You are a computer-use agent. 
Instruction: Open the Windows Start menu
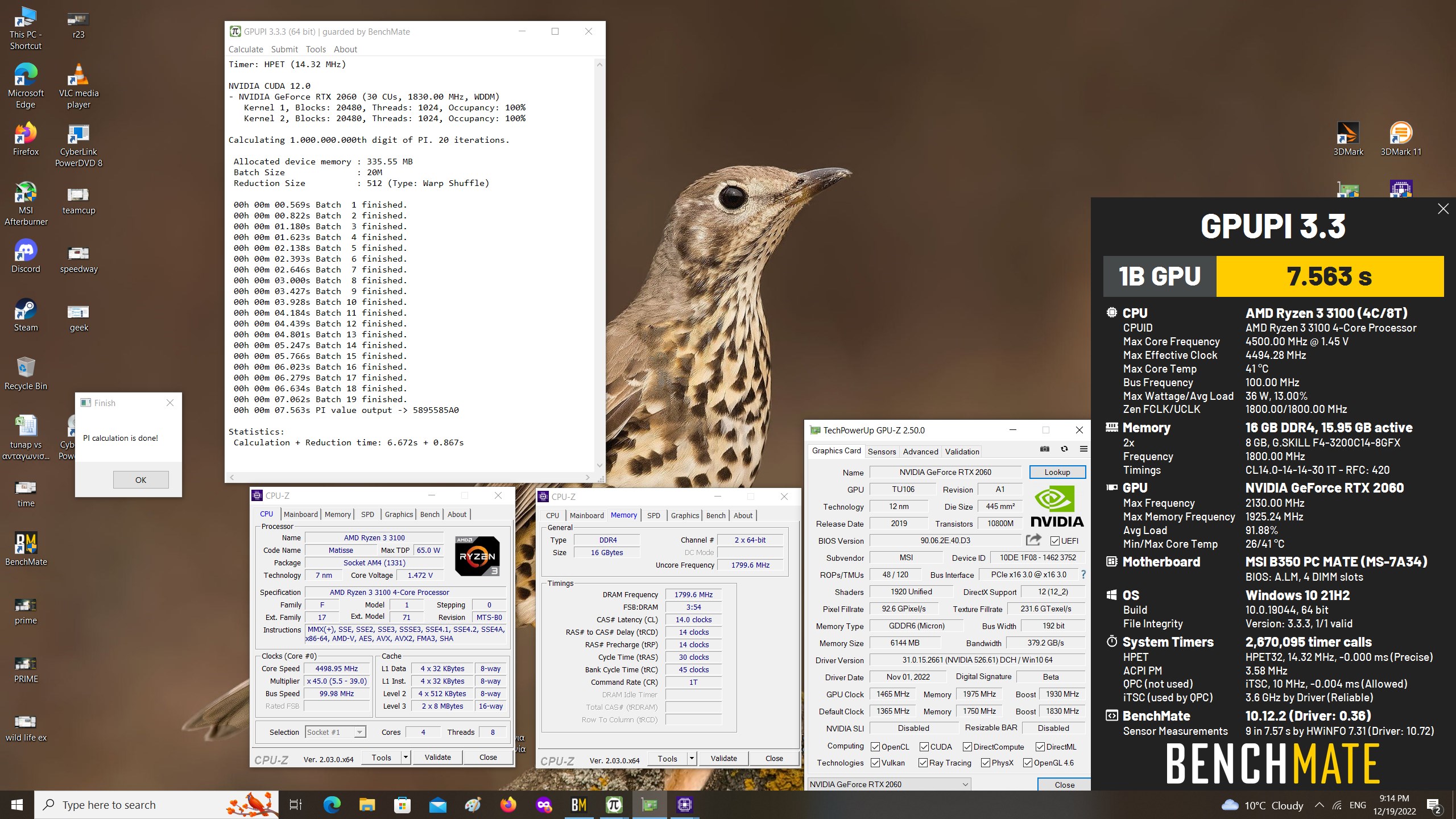click(17, 805)
